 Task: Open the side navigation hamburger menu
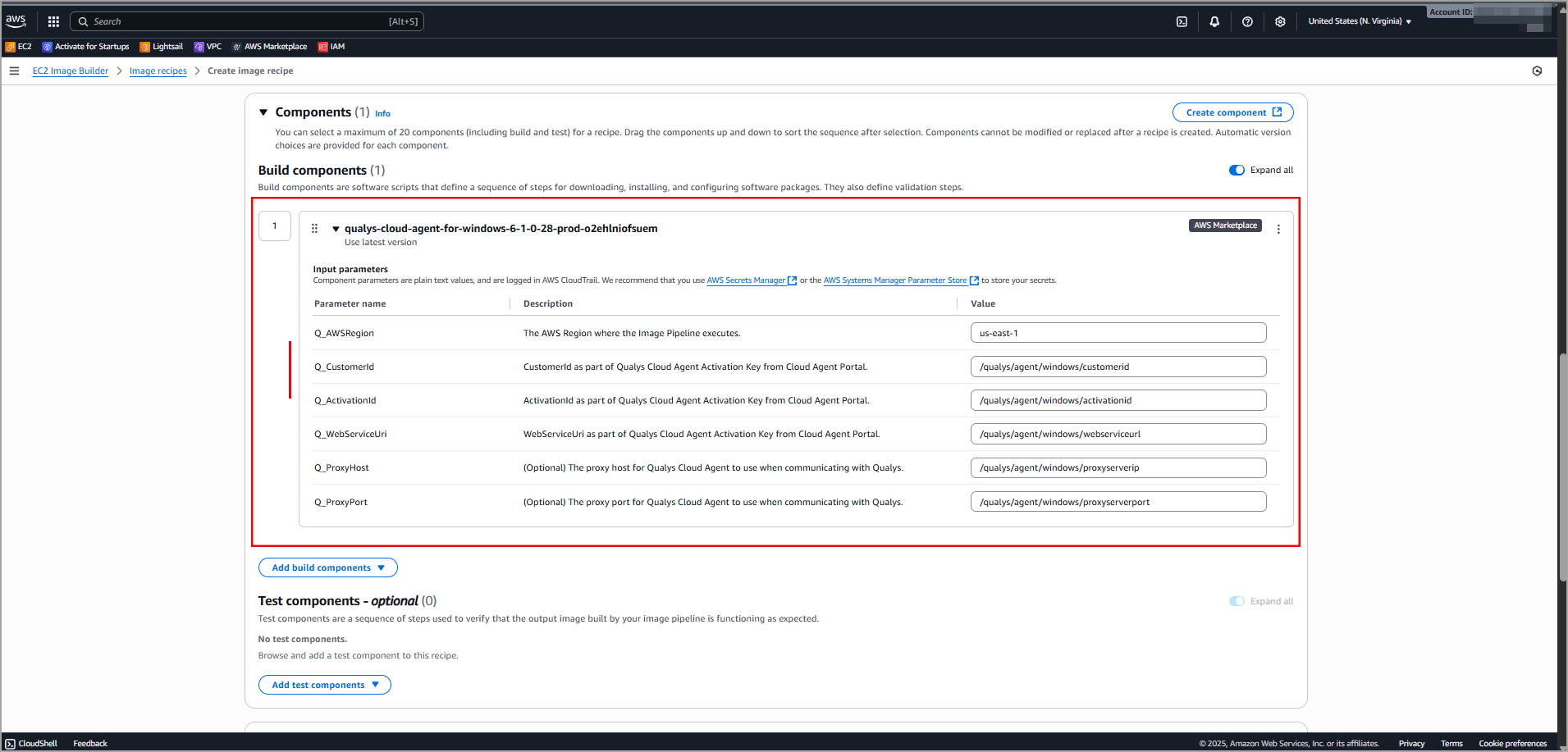coord(14,71)
